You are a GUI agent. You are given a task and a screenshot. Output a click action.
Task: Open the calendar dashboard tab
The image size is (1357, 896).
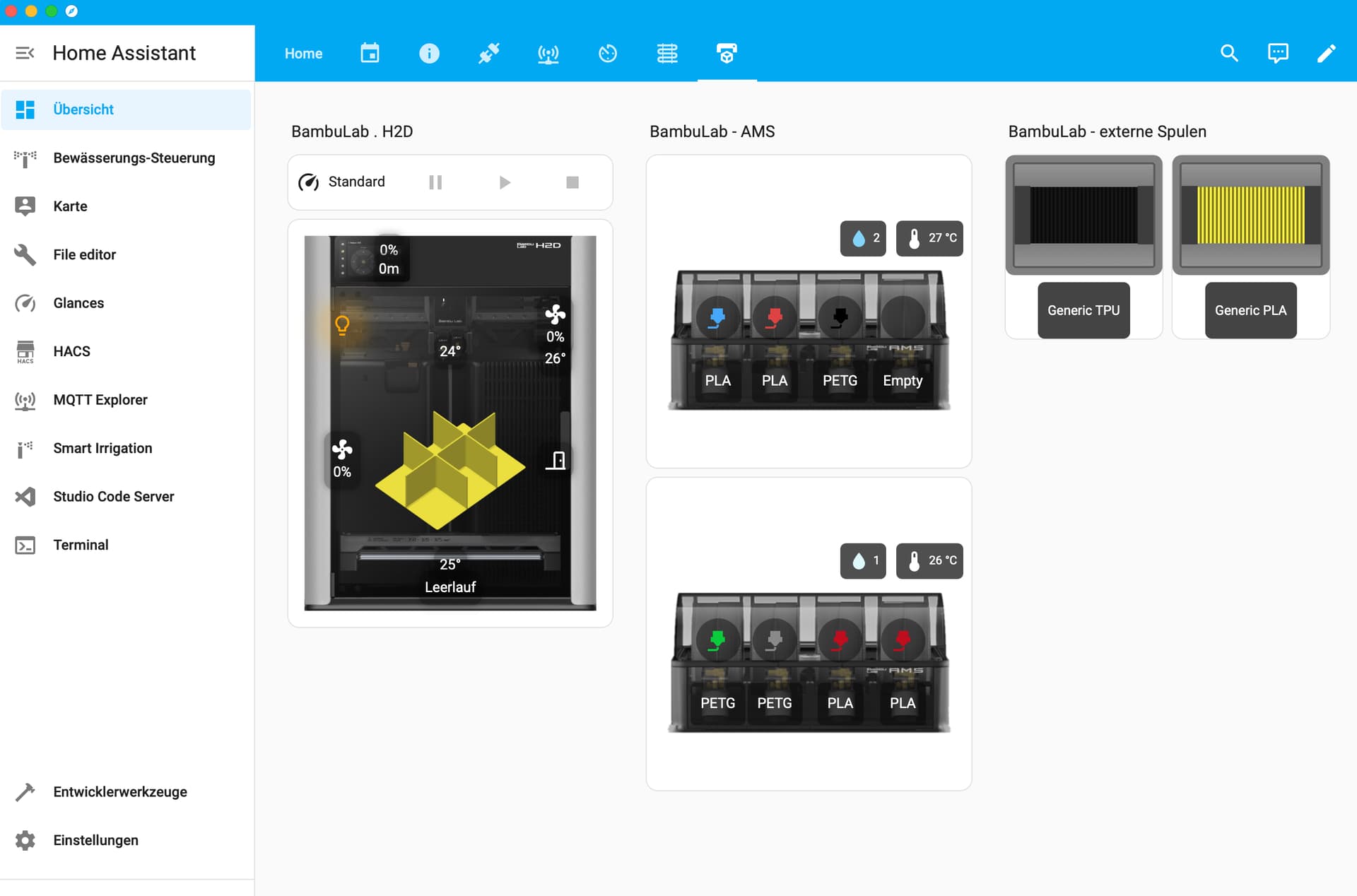coord(370,53)
